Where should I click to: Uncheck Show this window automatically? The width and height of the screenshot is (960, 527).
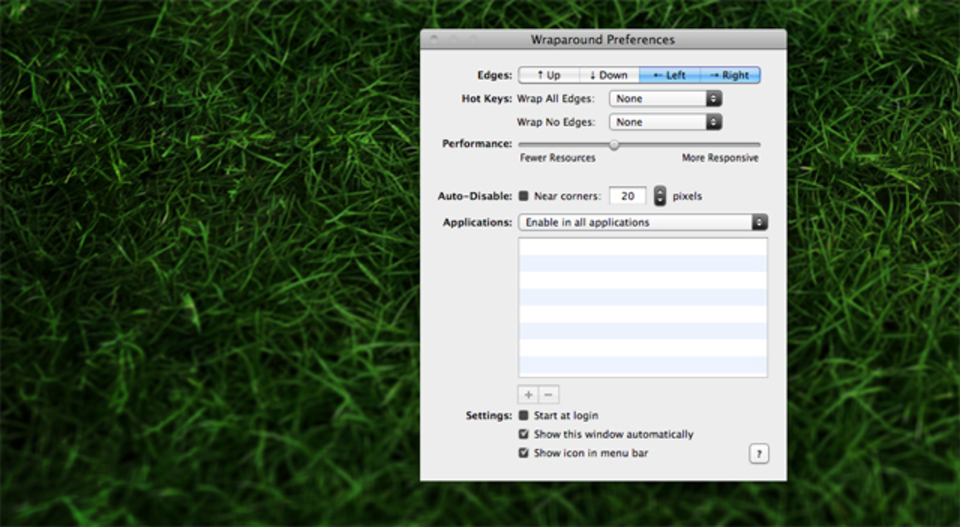523,434
